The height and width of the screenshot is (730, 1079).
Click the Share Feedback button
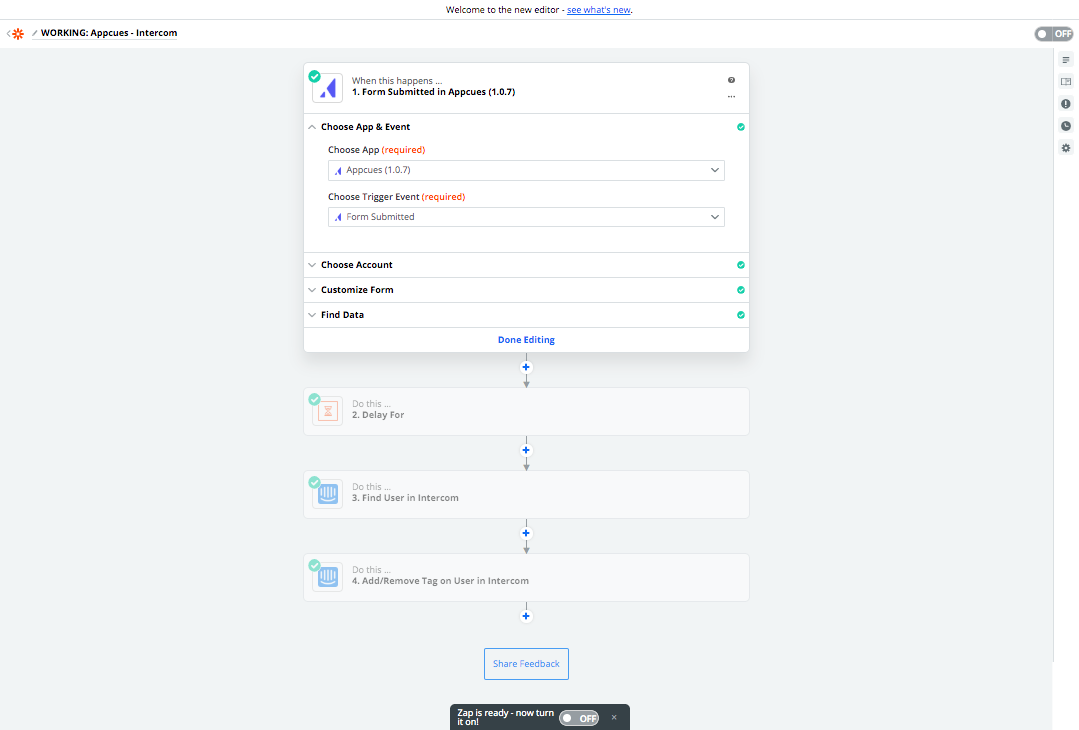click(526, 664)
